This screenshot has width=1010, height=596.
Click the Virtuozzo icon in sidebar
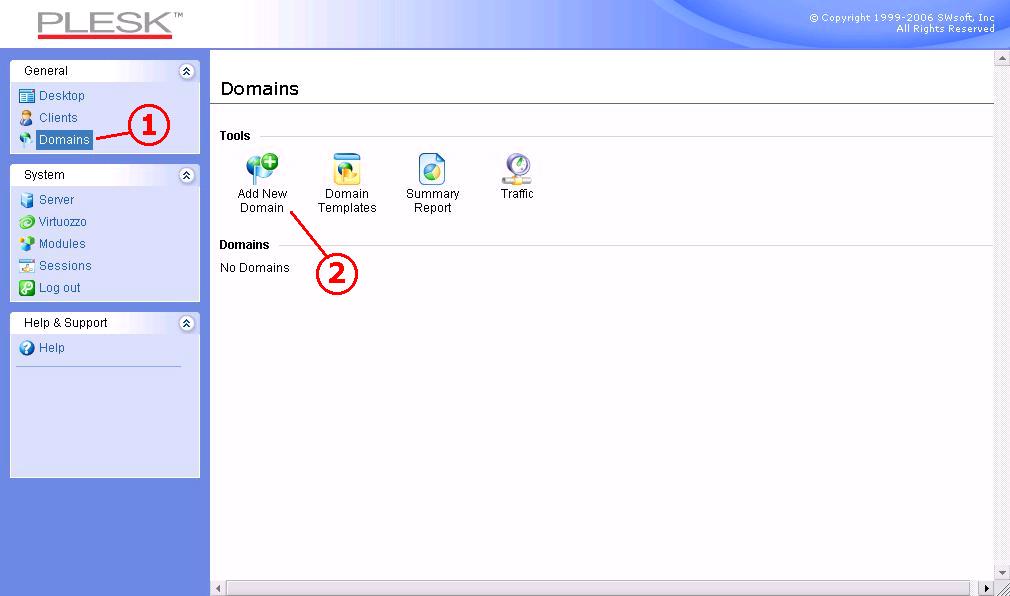point(27,222)
